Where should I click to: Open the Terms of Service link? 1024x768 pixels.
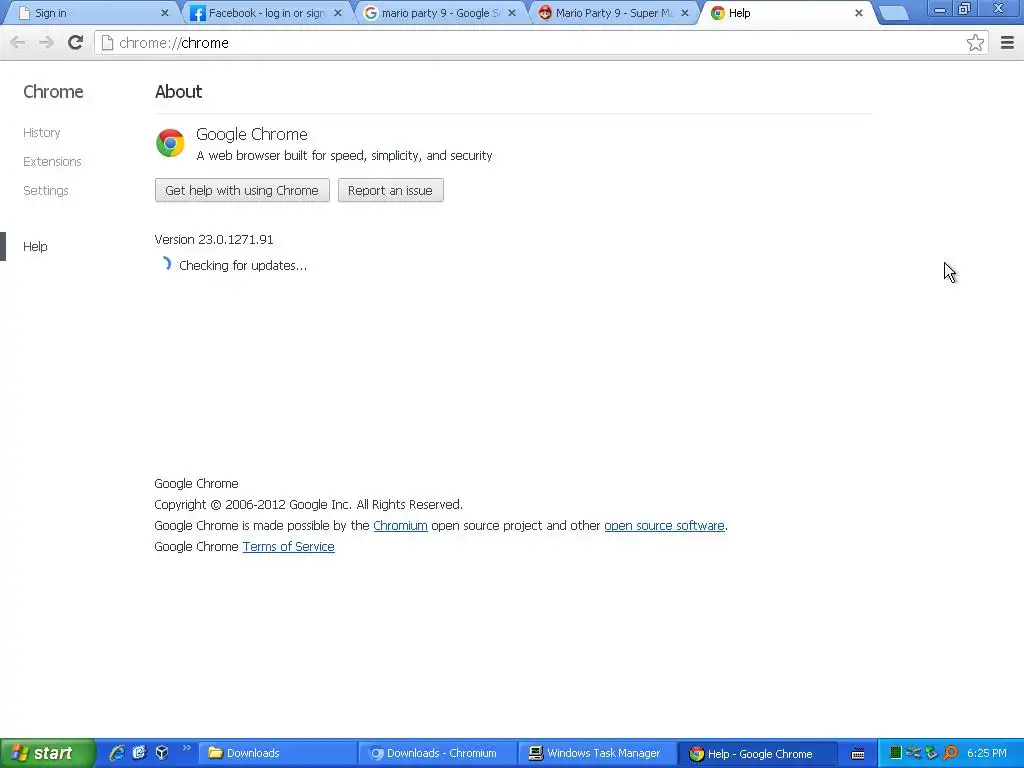289,547
